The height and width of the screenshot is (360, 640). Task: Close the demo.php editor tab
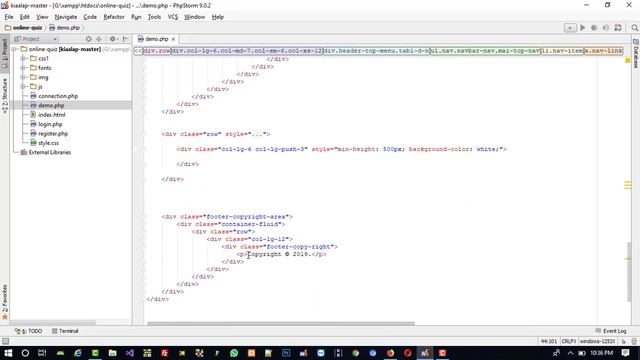[173, 39]
